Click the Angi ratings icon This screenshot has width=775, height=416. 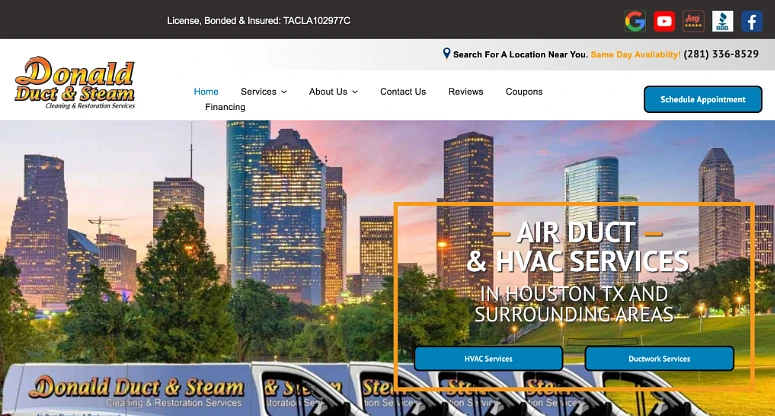click(693, 21)
